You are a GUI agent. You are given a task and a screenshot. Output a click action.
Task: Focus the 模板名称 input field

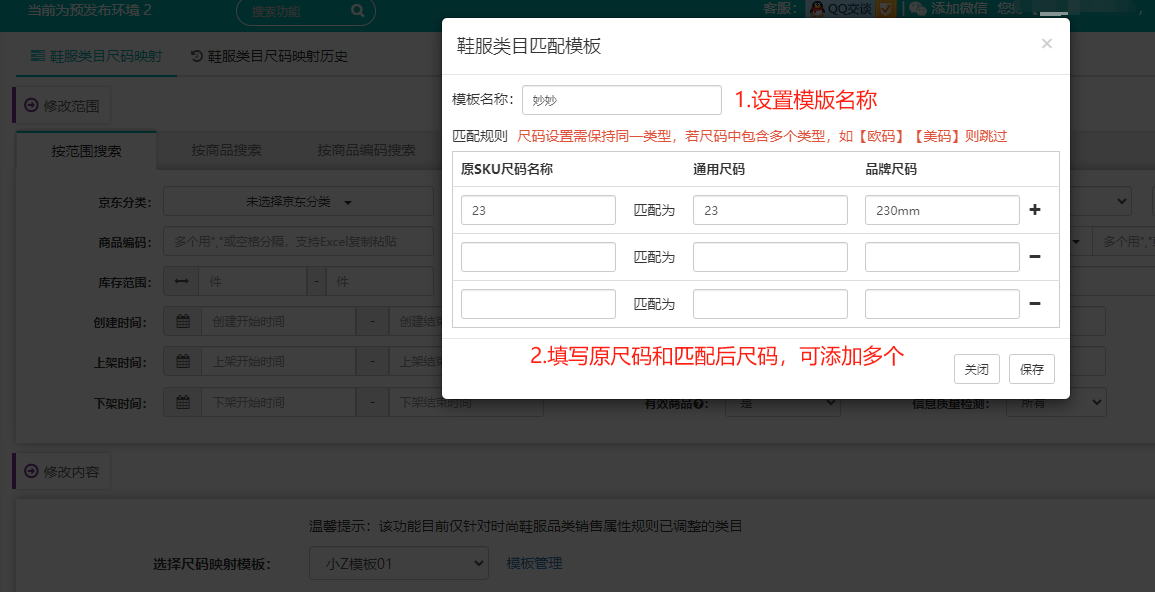[x=621, y=100]
